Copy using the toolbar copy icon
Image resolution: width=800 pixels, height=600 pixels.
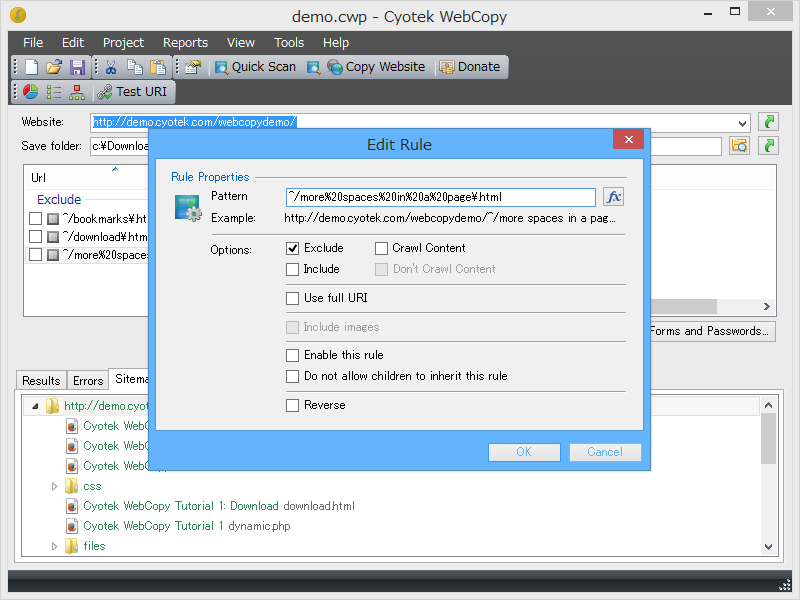[x=135, y=67]
